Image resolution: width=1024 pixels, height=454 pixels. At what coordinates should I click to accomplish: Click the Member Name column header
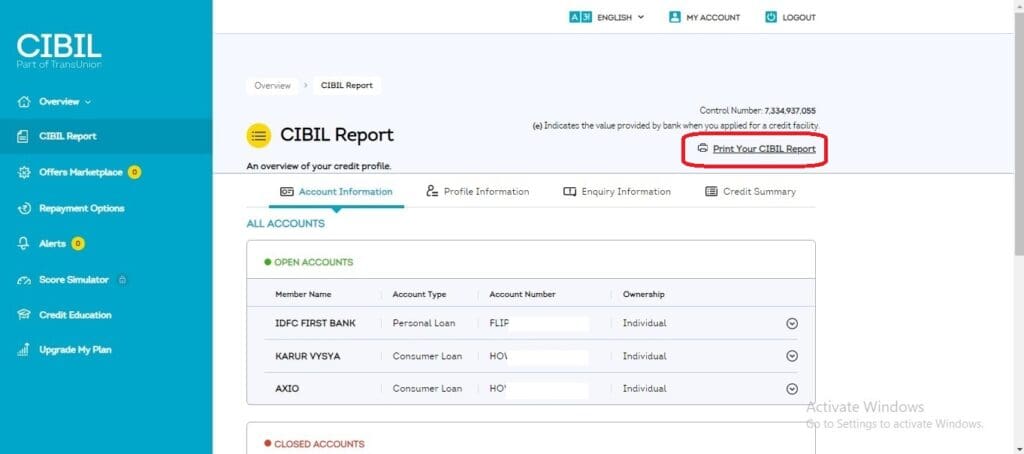303,295
